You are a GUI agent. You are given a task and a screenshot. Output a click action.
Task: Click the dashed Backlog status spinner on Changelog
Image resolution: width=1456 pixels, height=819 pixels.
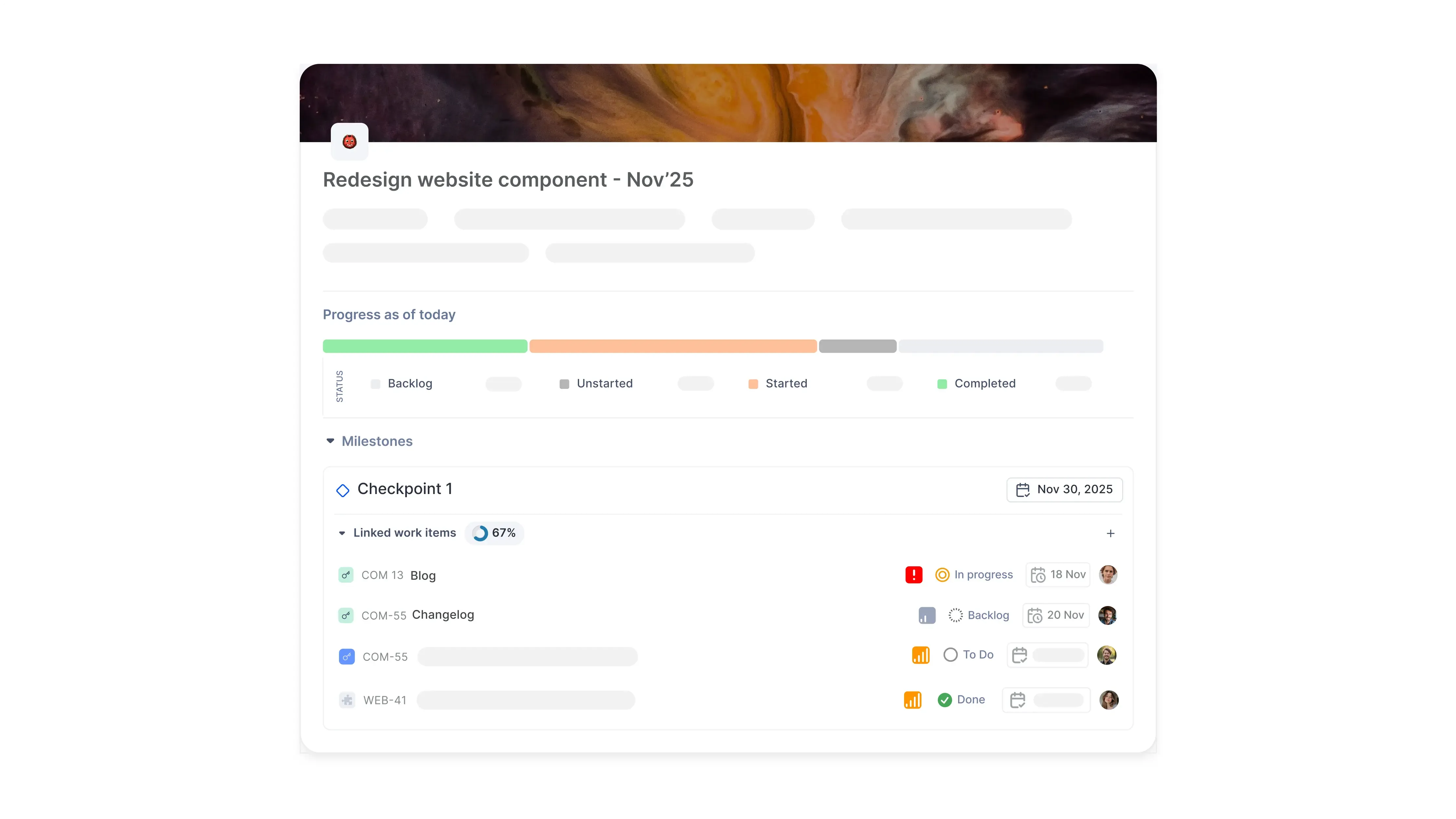click(955, 615)
